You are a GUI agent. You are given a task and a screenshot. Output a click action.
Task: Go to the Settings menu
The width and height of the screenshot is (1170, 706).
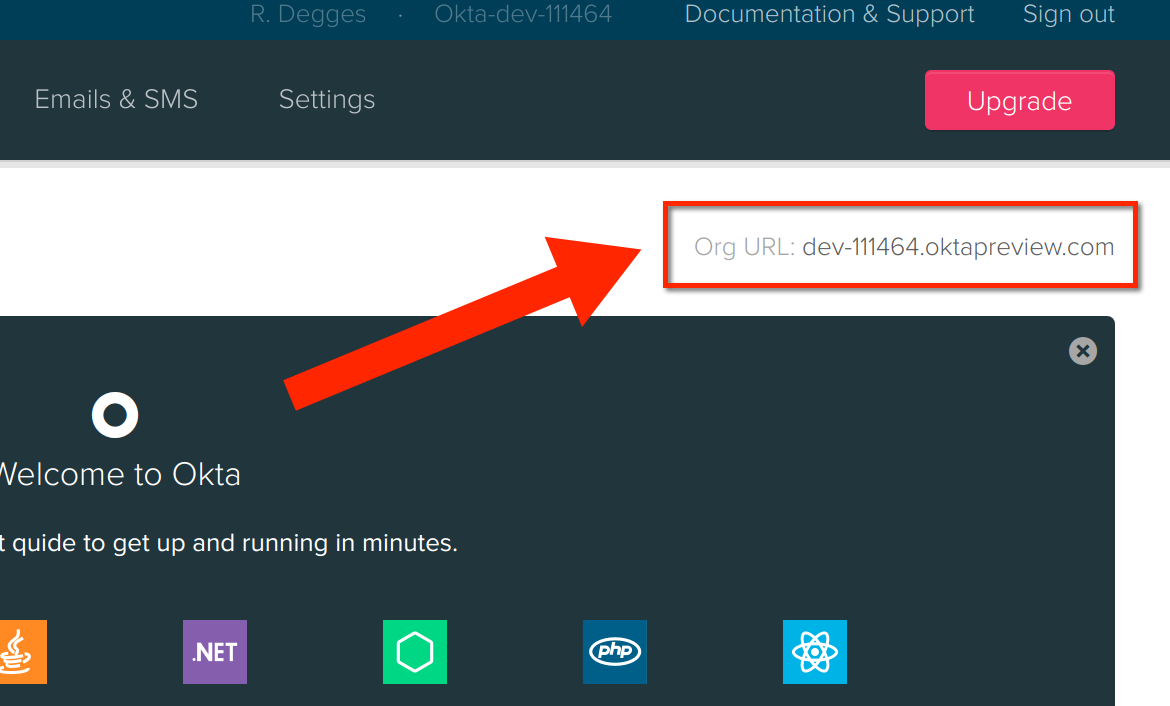click(x=327, y=100)
